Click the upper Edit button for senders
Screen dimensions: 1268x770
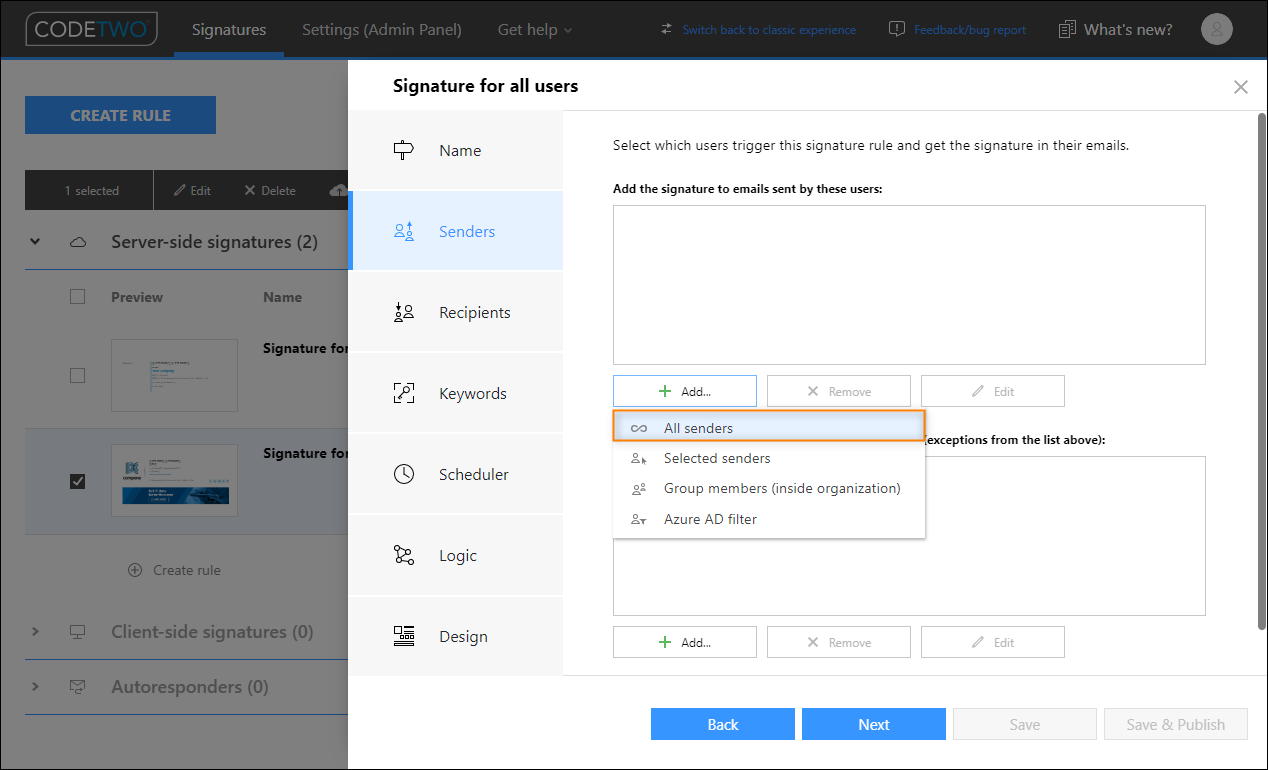pos(993,391)
